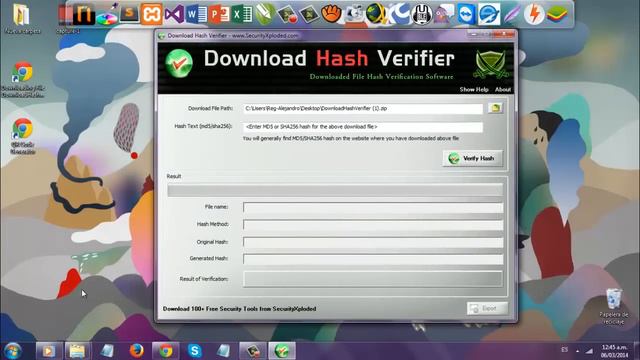This screenshot has height=360, width=640.
Task: Launch TeamViewer from the top dock
Action: pos(466,14)
